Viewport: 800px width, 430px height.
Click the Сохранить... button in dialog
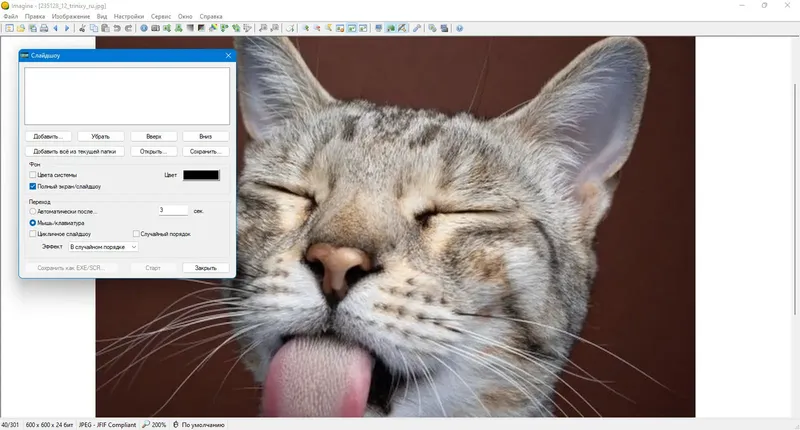tap(206, 151)
